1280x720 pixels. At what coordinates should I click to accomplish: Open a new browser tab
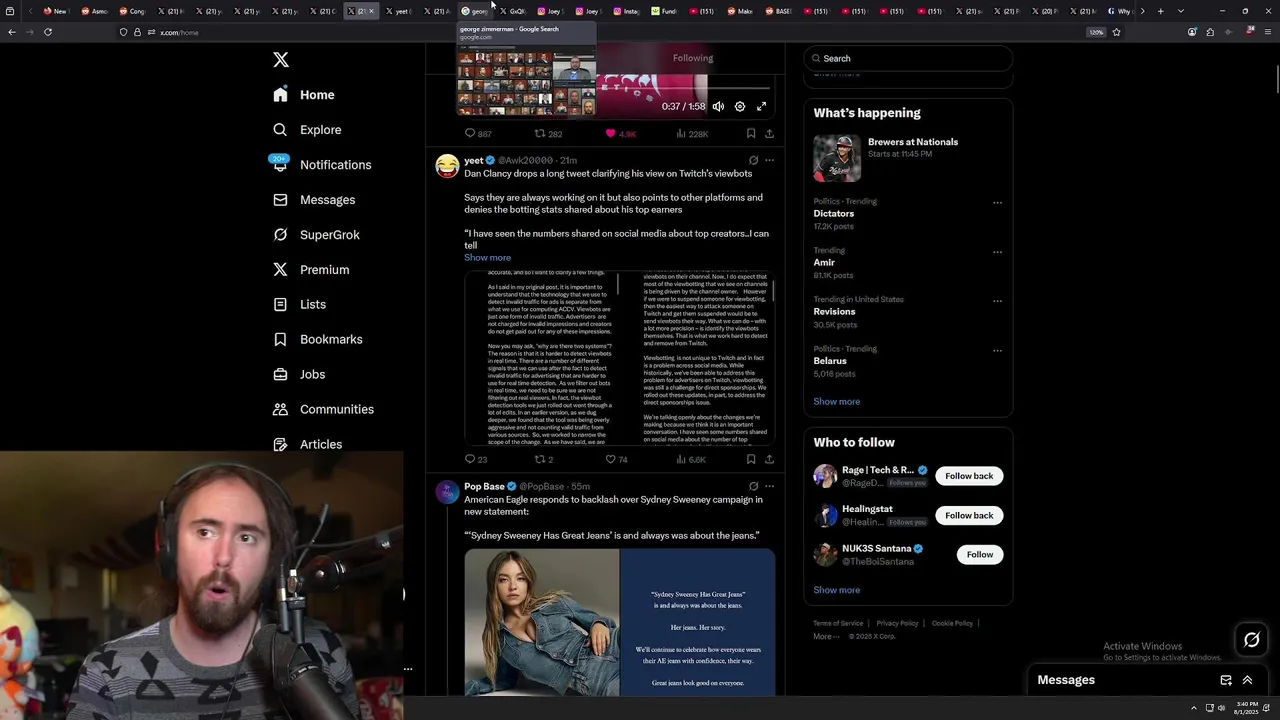pos(1160,11)
